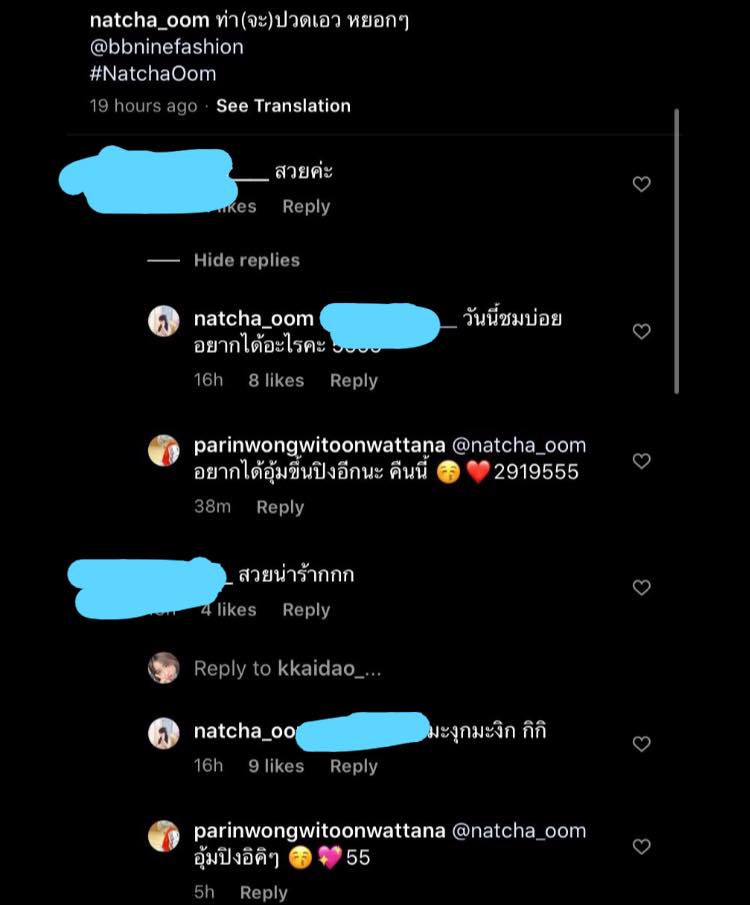Reply to parinwongwitoonwattana's 38m comment

click(280, 507)
